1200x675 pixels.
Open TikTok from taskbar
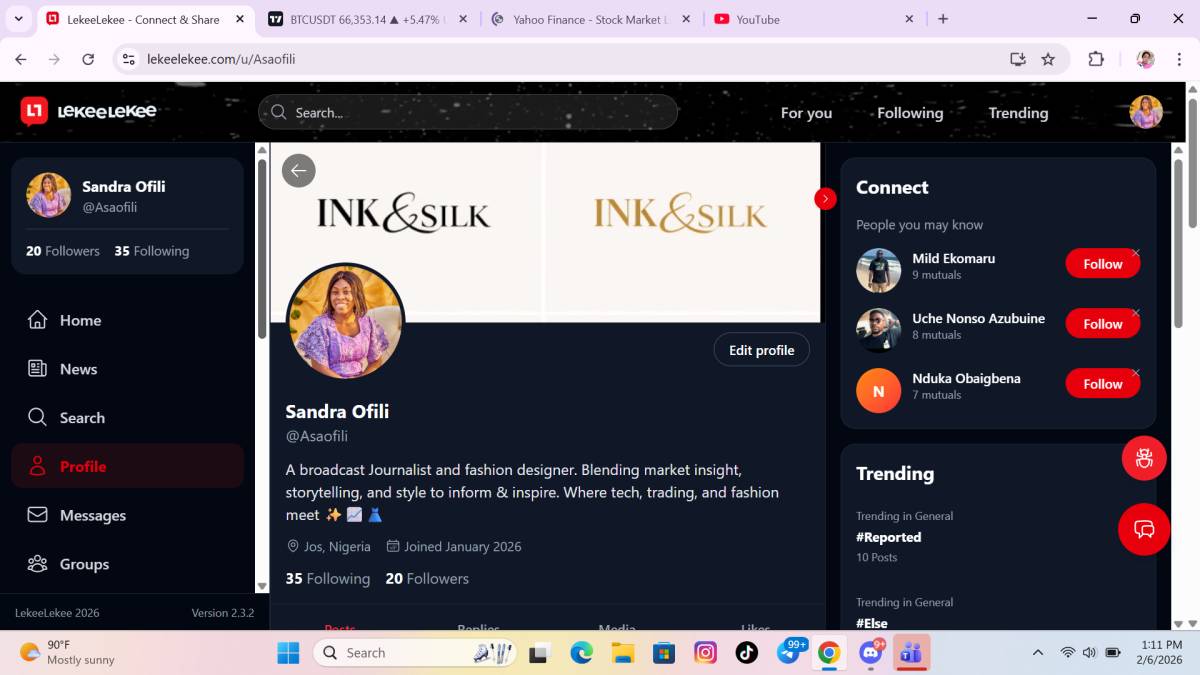point(746,653)
